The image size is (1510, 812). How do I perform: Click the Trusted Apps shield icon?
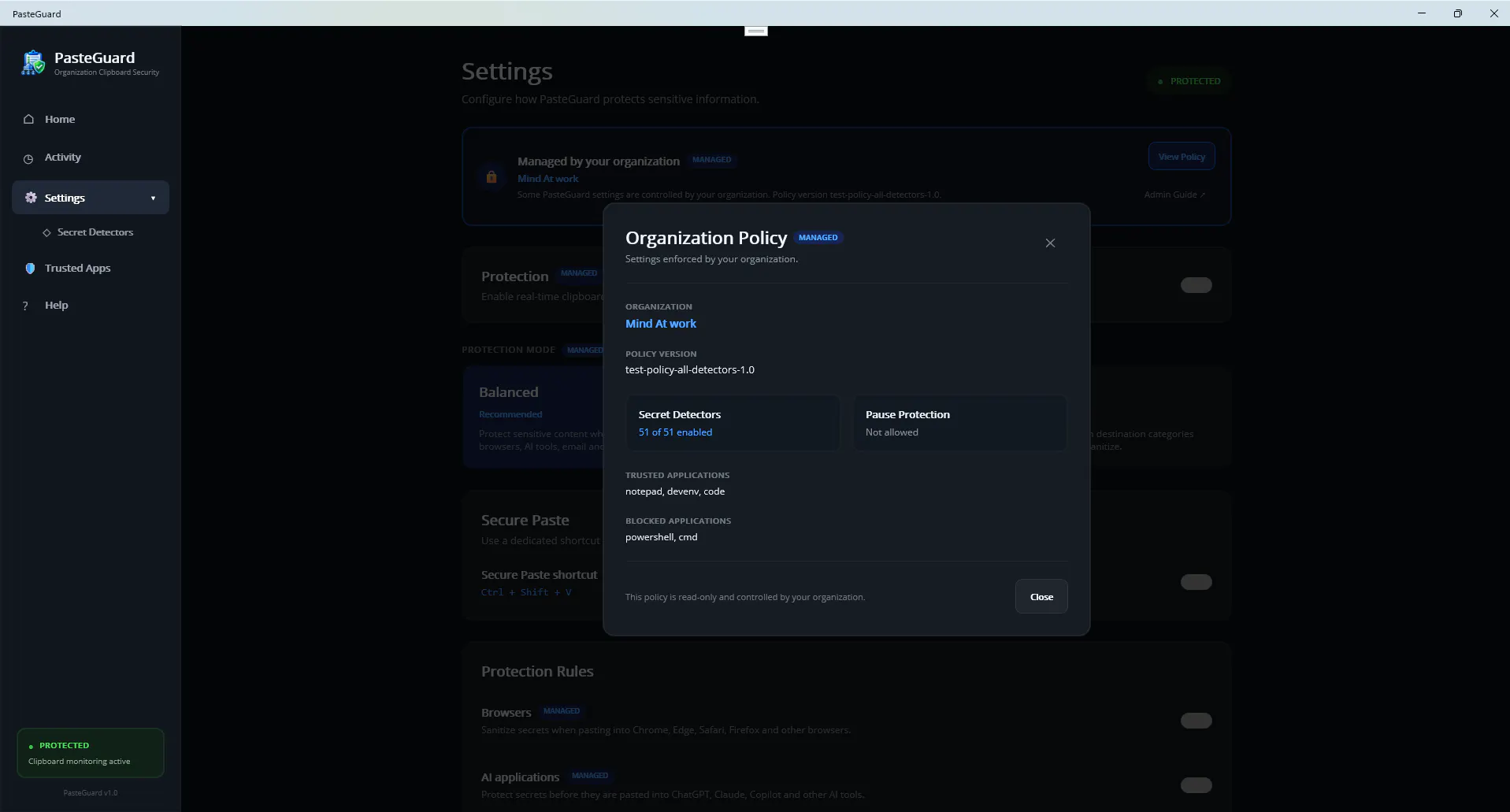(30, 268)
